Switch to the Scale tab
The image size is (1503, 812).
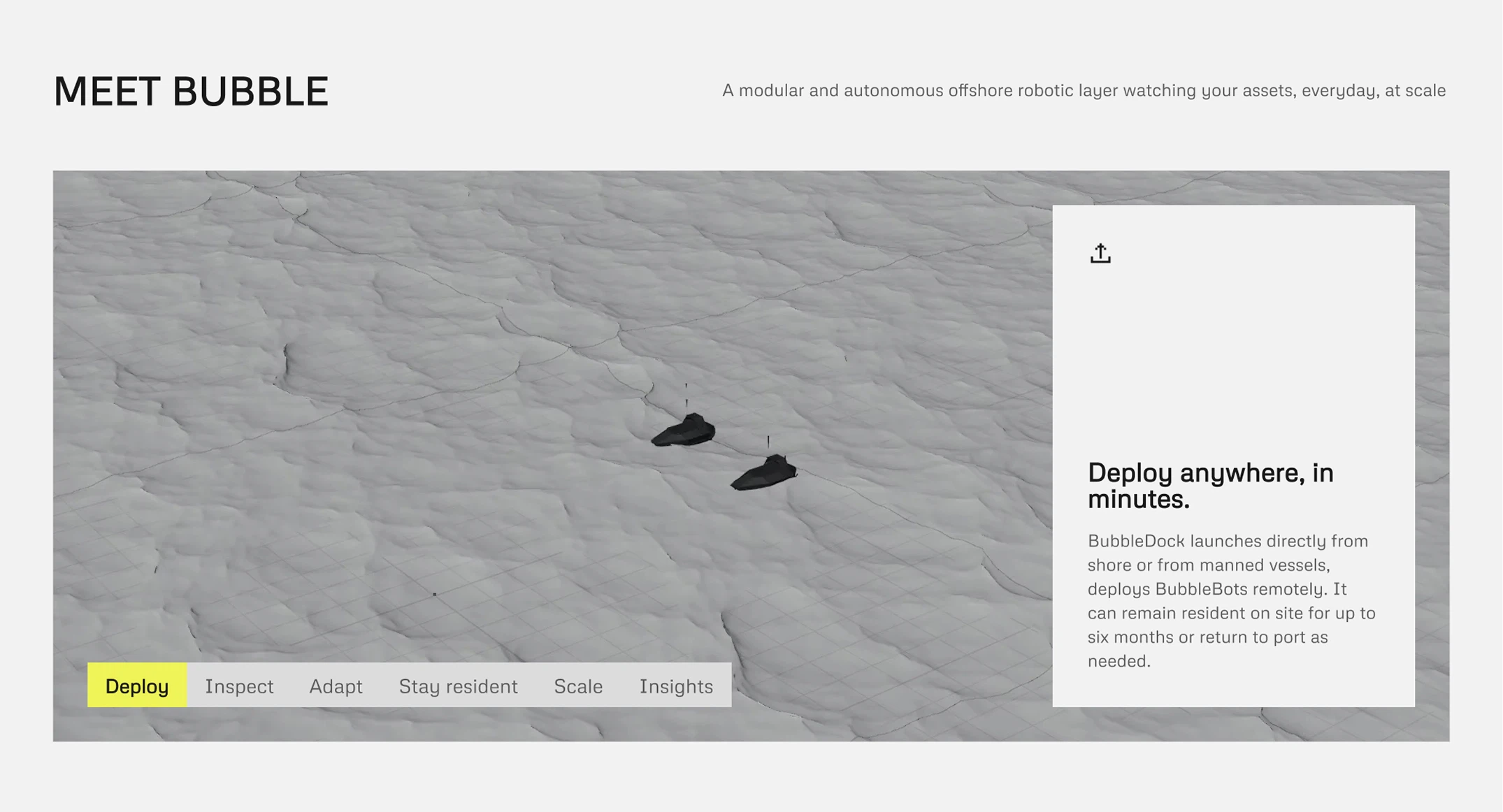[578, 685]
